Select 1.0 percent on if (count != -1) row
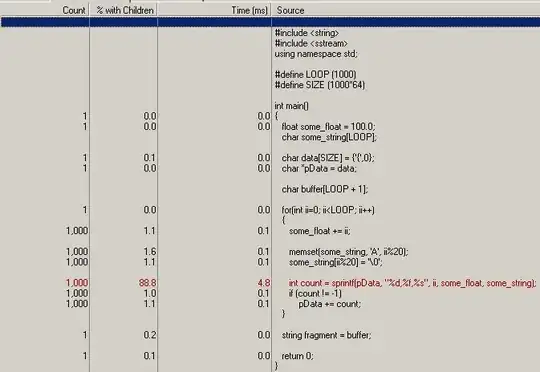 [150, 293]
